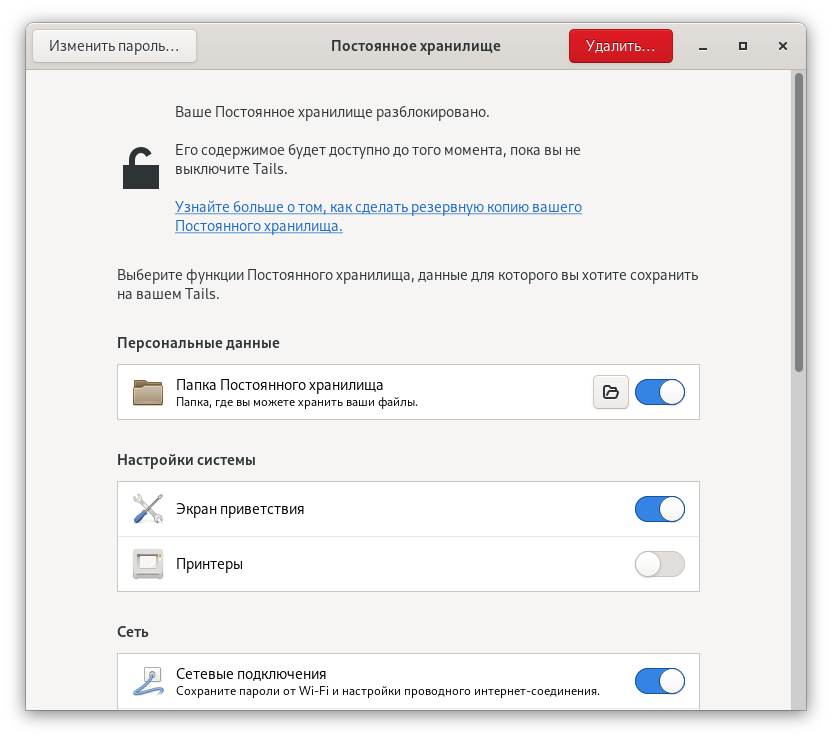Screen dimensions: 832x739
Task: Maximize the Persistent Storage window
Action: [743, 46]
